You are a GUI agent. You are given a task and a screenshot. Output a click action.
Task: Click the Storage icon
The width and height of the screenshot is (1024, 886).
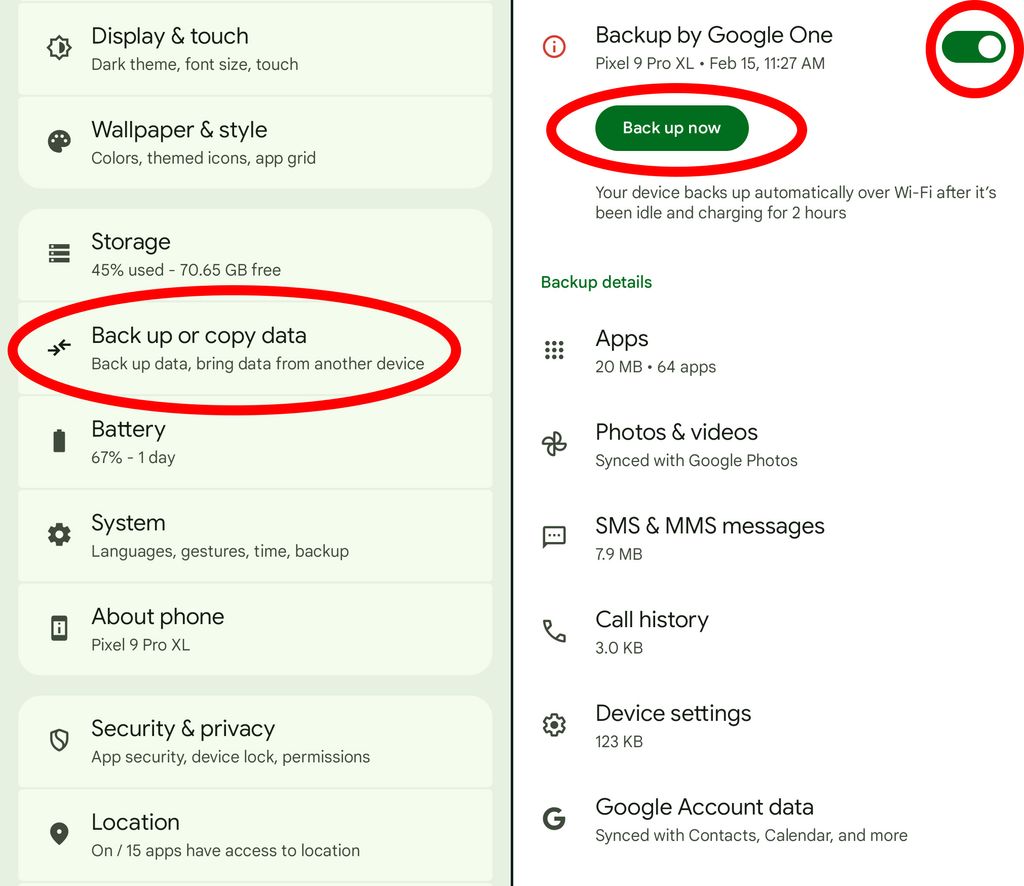(59, 253)
